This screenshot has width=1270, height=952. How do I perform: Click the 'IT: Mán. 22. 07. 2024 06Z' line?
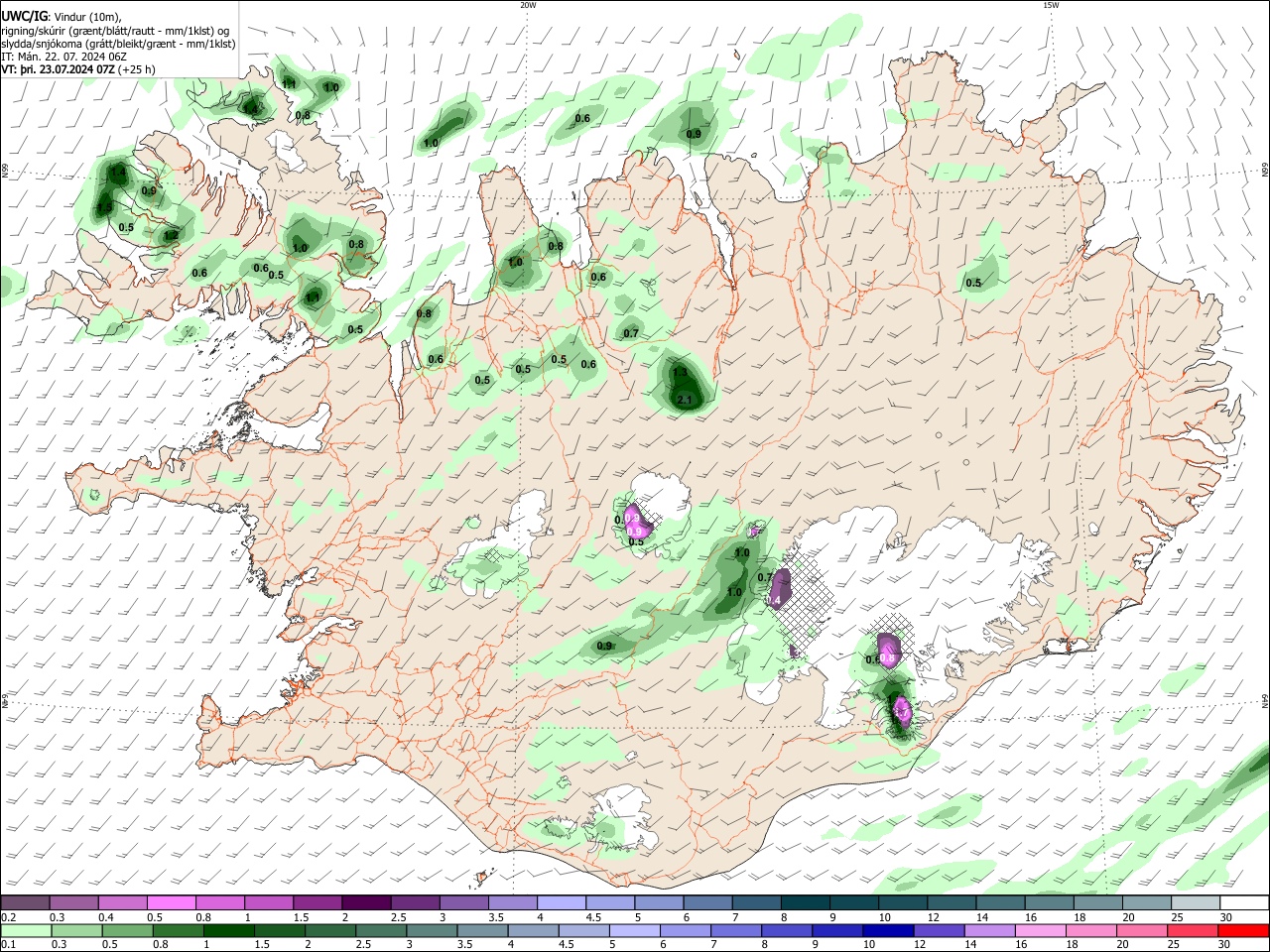[63, 57]
